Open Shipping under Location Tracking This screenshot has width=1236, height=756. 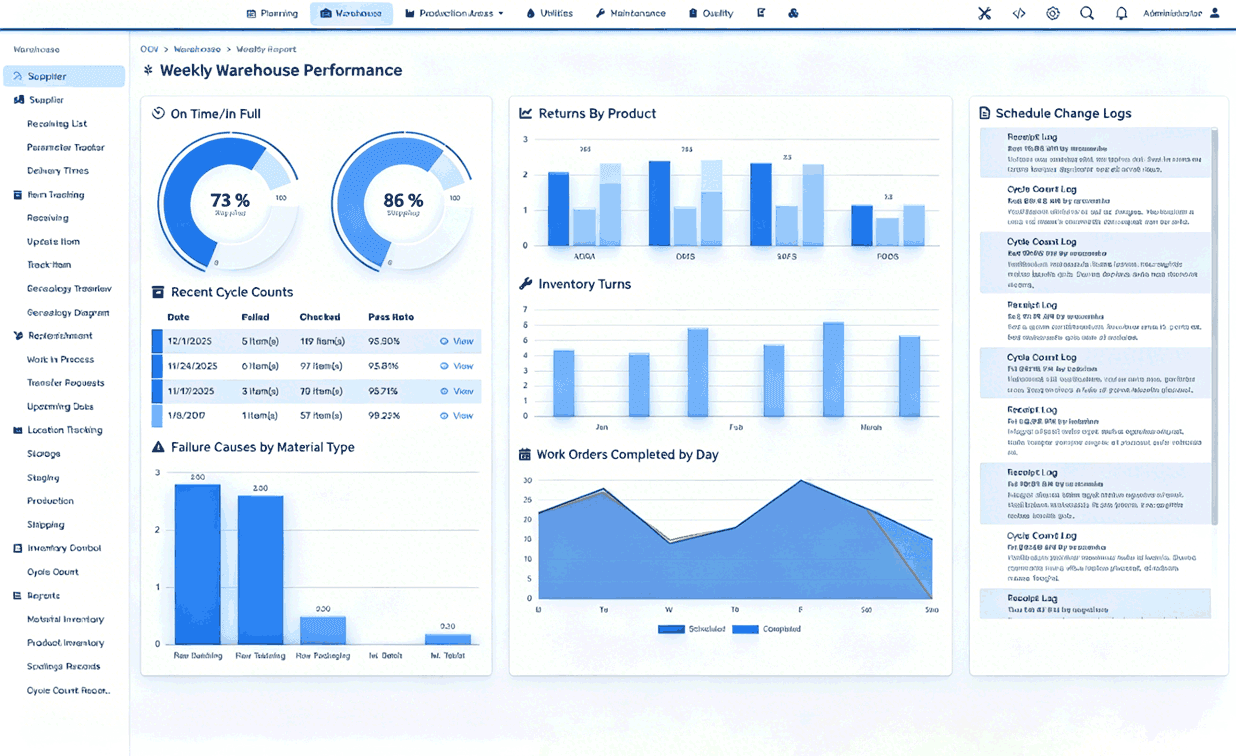46,525
